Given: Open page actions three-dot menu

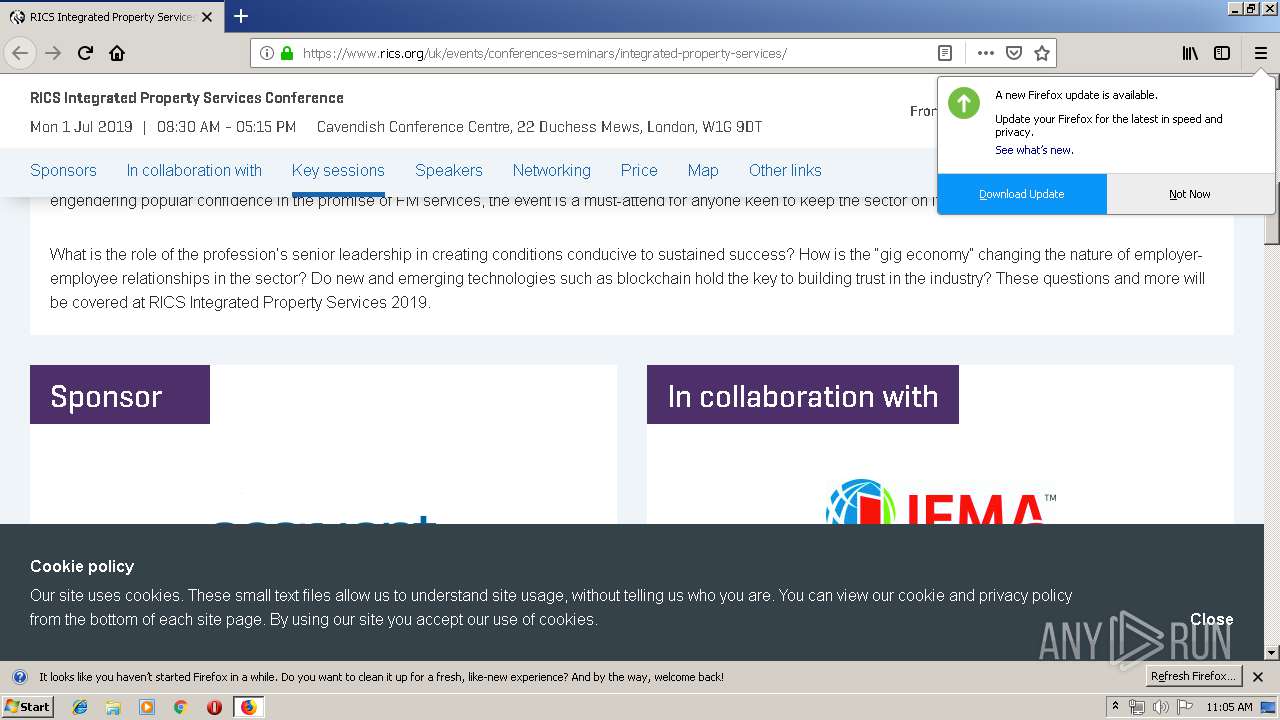Looking at the screenshot, I should [986, 53].
